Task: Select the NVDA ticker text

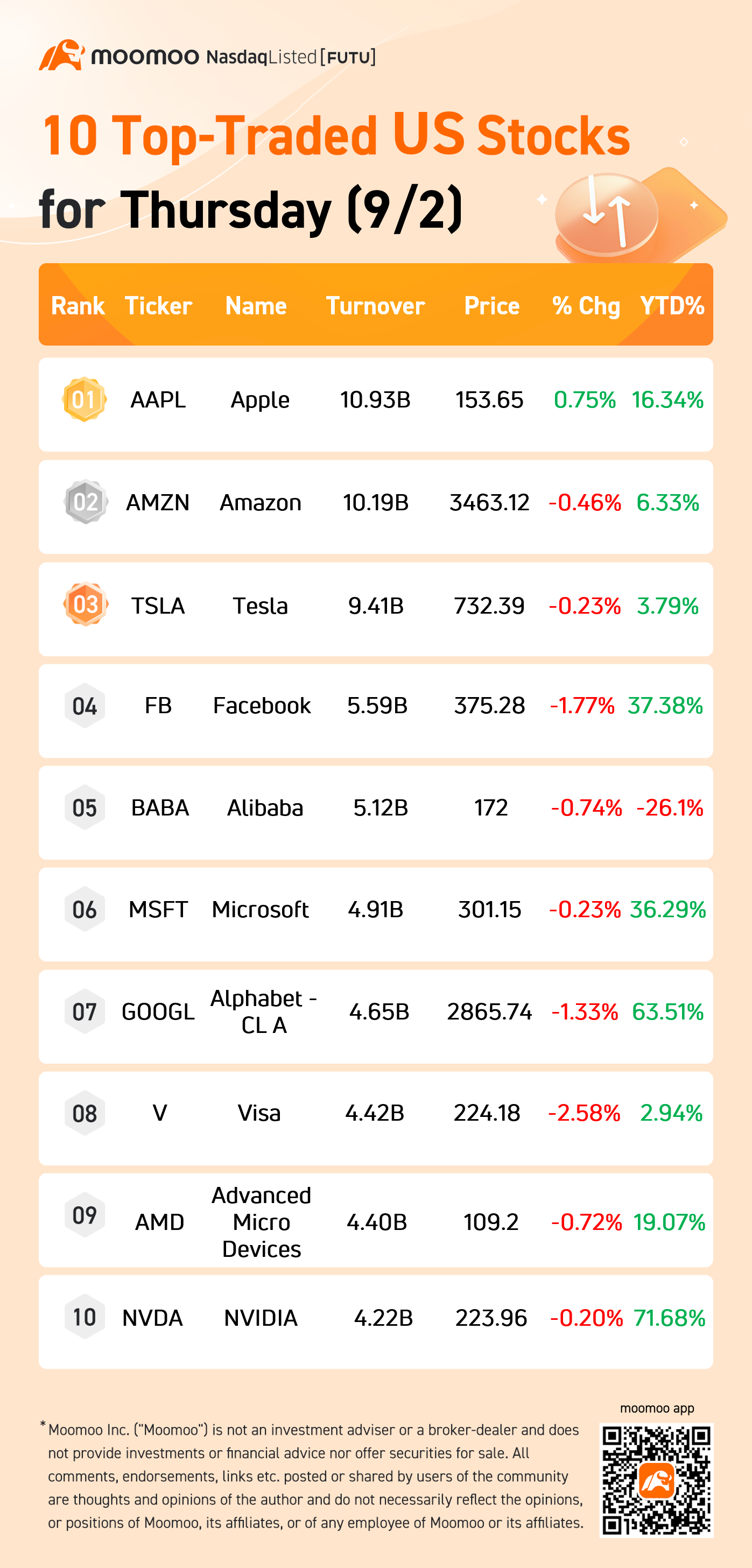Action: [x=152, y=1318]
